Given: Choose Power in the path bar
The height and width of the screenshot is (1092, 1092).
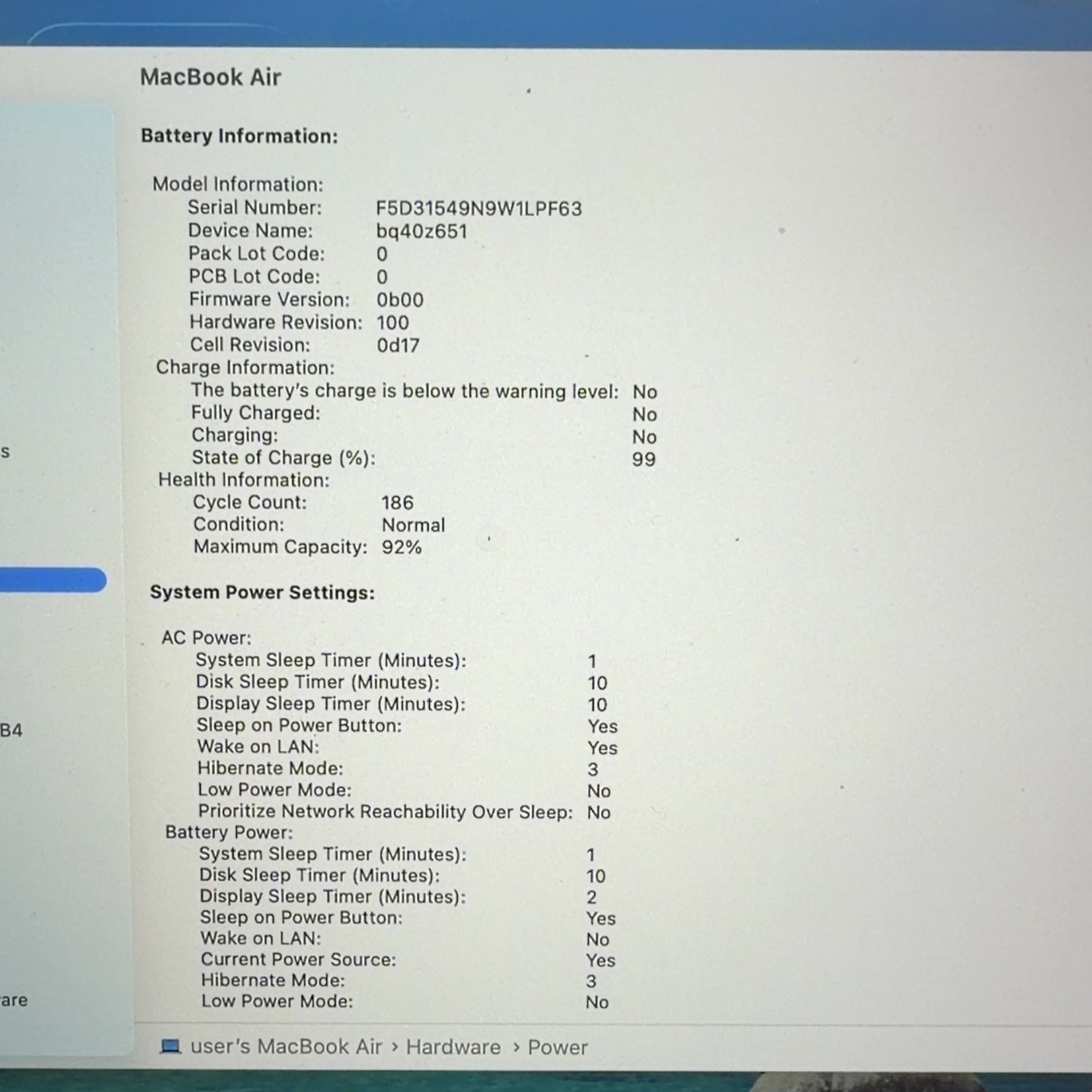Looking at the screenshot, I should (557, 1048).
